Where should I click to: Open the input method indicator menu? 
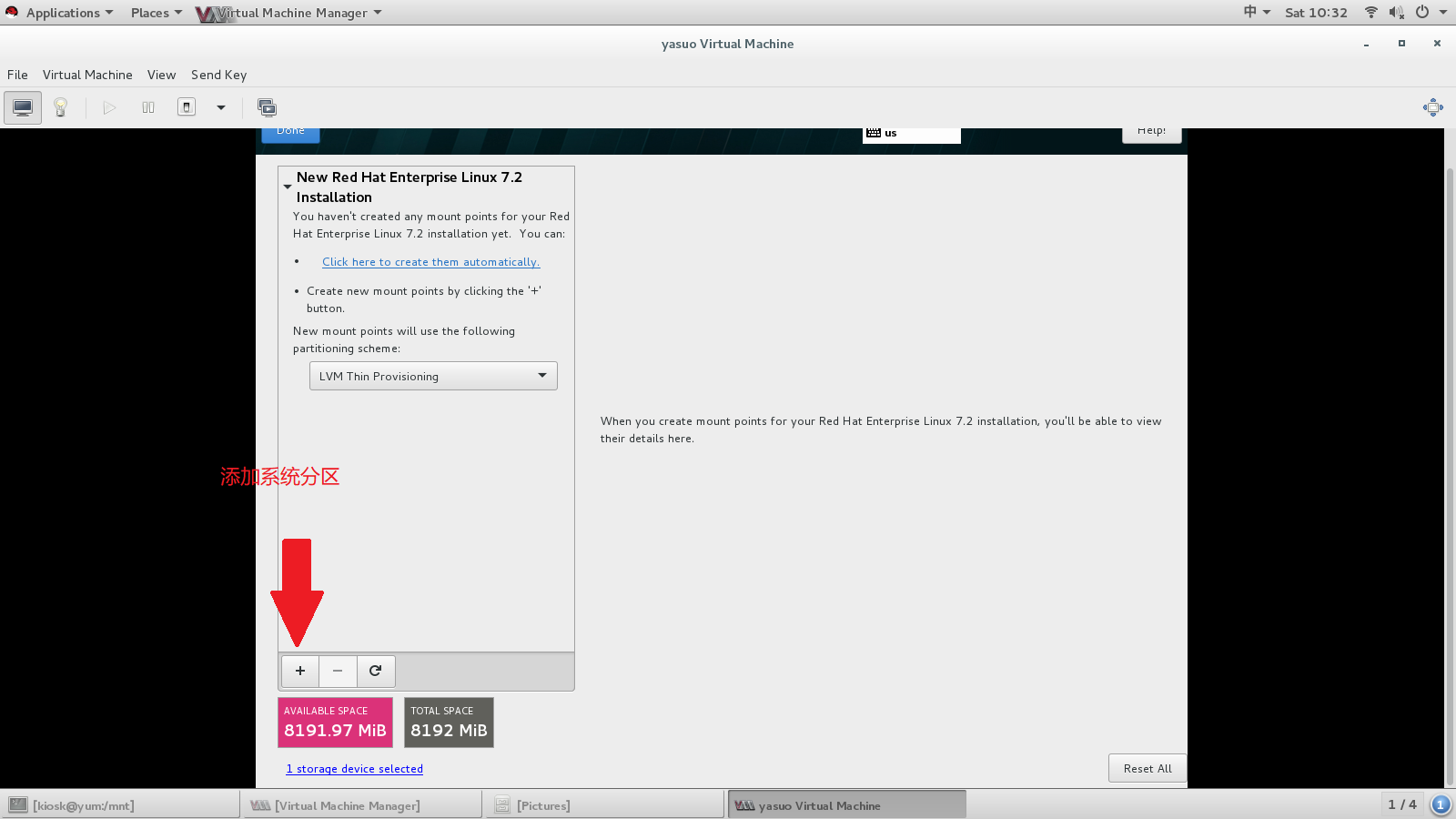1257,12
